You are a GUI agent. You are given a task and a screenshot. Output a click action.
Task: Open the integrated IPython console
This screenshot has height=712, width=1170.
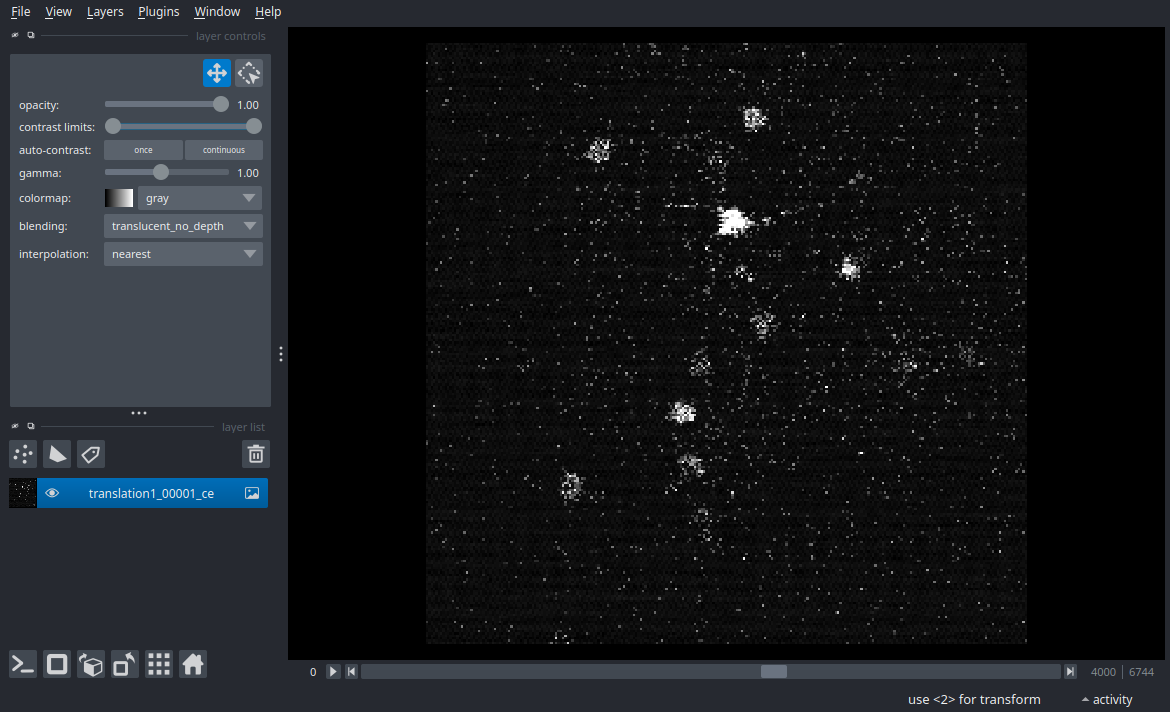[22, 664]
